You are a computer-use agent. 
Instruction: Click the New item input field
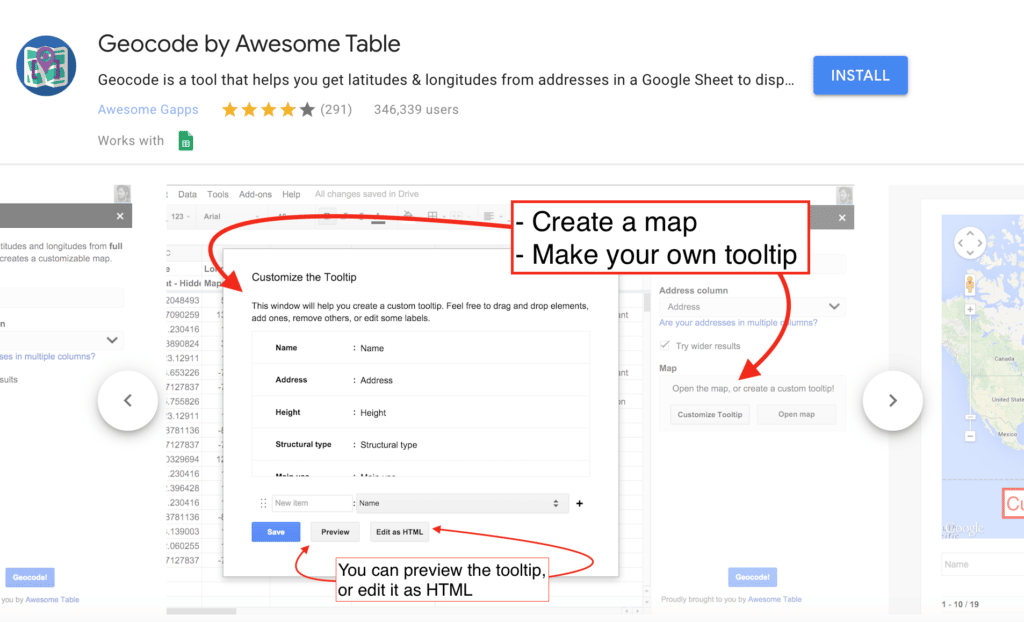(312, 503)
